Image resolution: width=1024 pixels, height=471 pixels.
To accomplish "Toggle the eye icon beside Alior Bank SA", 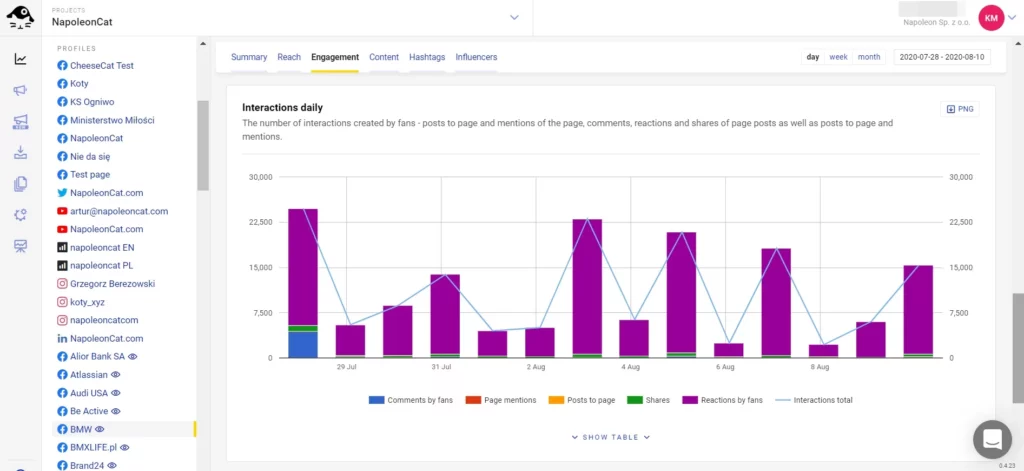I will coord(133,356).
